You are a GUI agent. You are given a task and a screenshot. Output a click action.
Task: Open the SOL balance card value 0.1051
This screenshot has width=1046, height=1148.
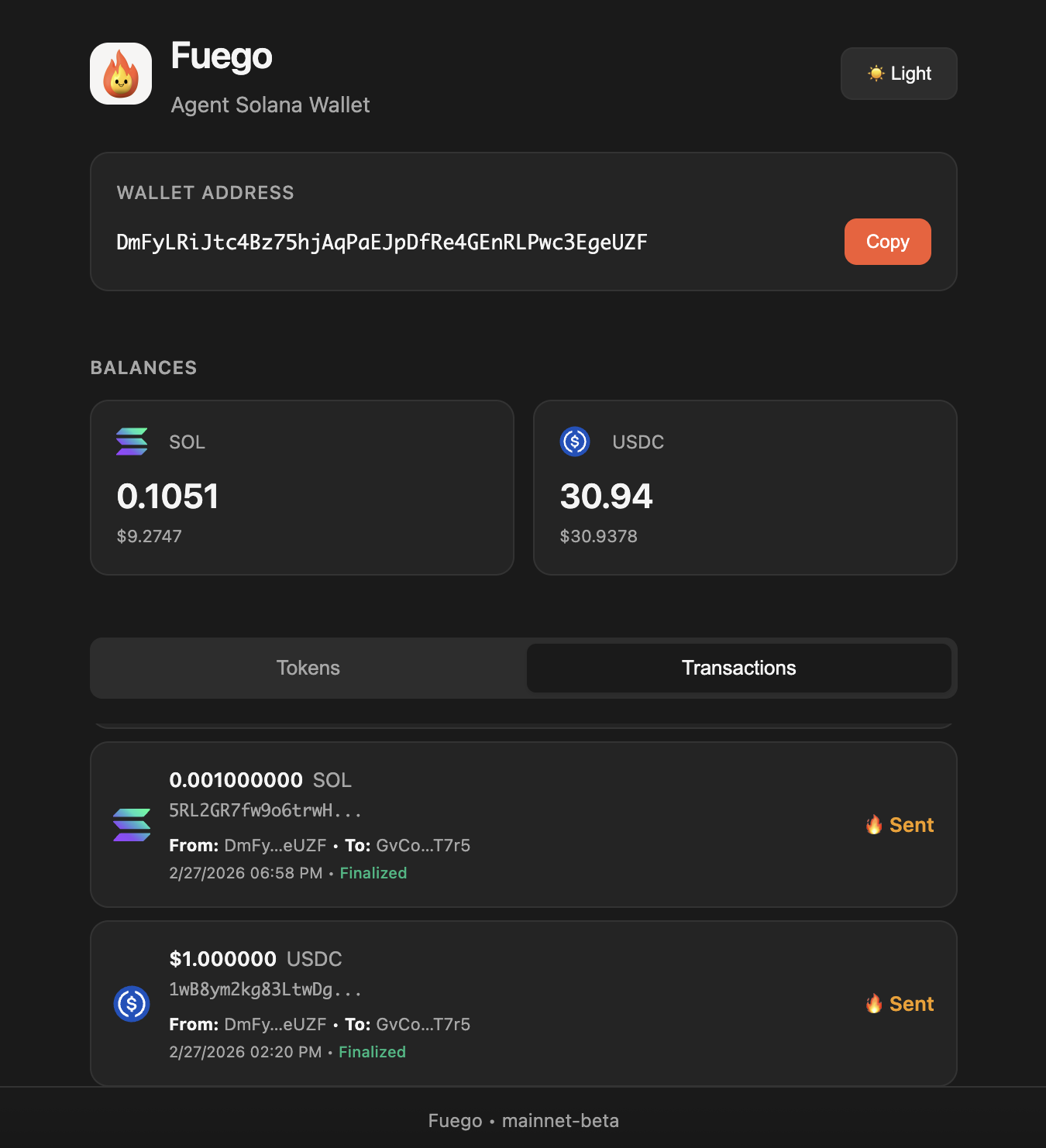click(167, 497)
